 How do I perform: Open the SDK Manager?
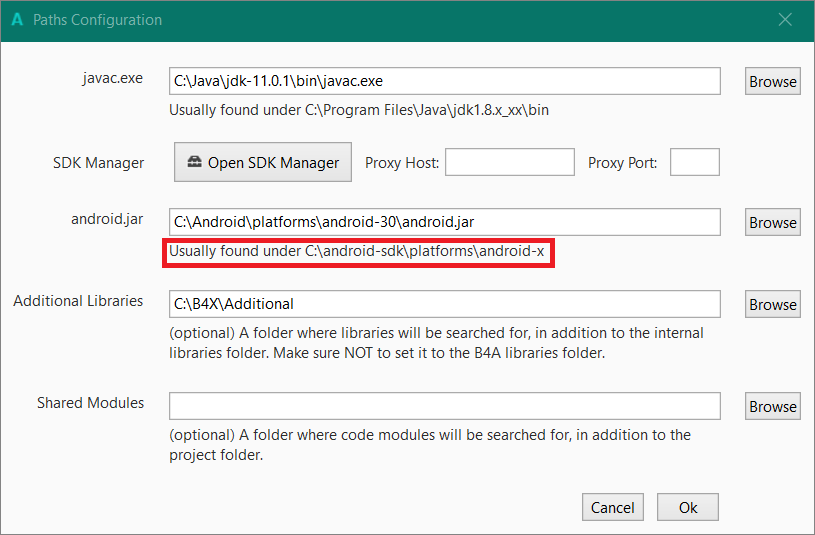tap(263, 162)
